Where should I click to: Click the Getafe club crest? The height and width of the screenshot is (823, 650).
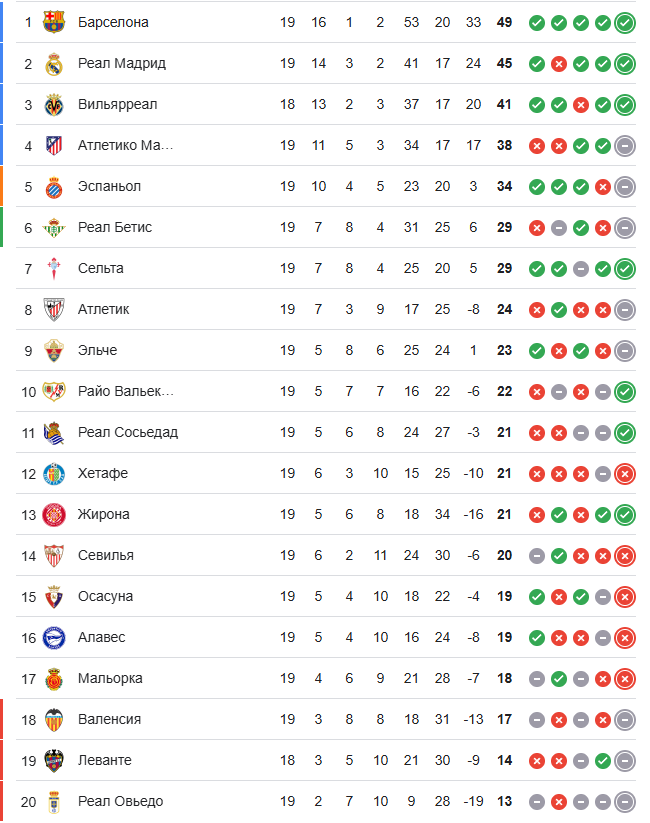tap(54, 473)
